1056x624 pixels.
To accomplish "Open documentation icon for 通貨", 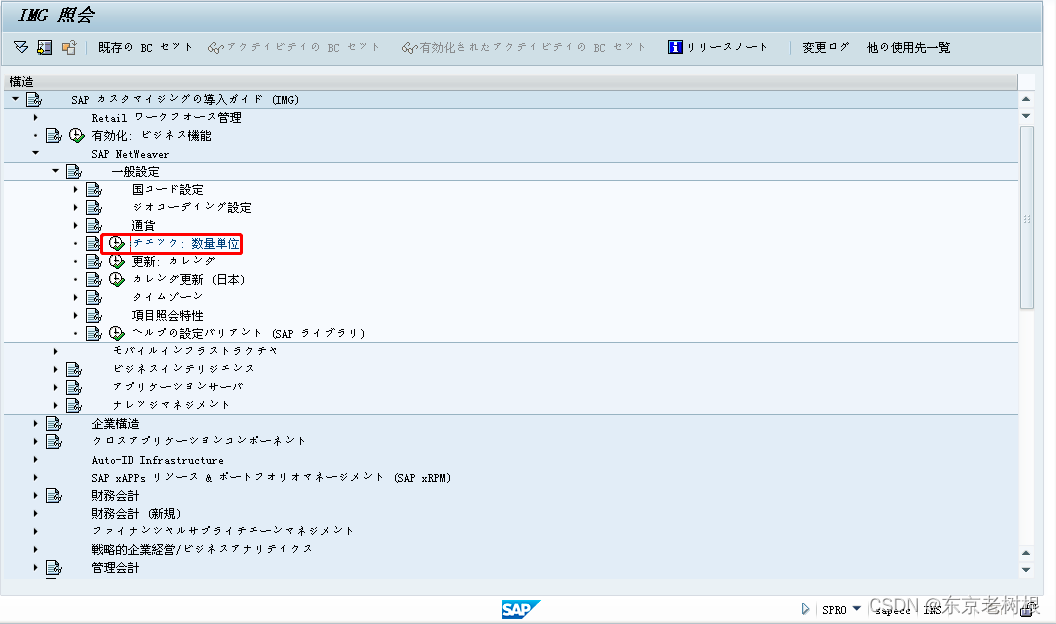I will 94,226.
